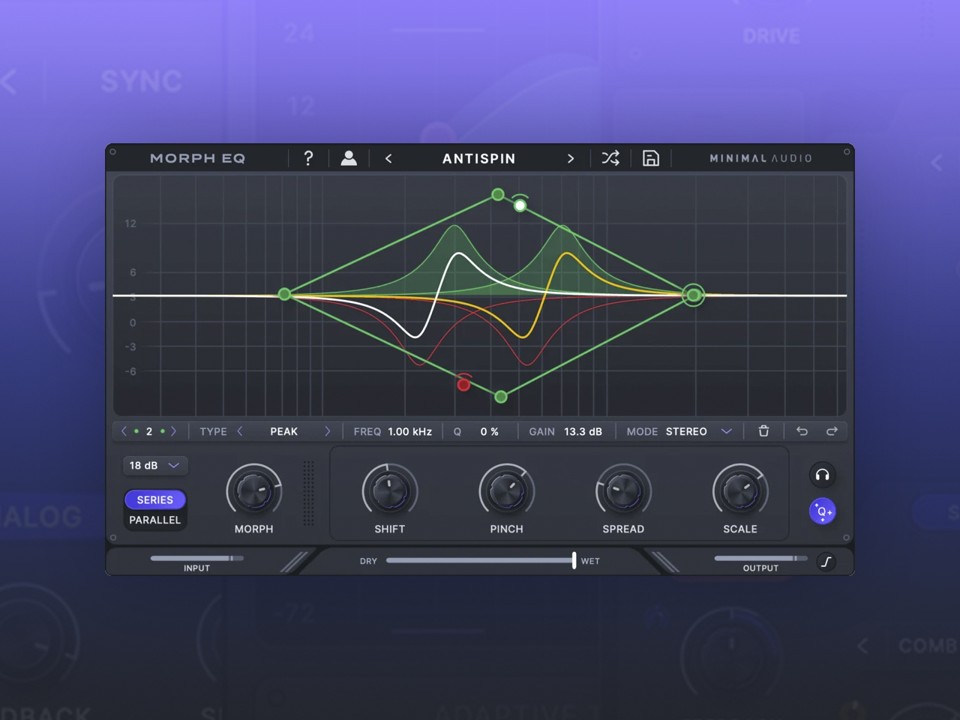Randomize preset with shuffle icon
The image size is (960, 720).
(610, 158)
